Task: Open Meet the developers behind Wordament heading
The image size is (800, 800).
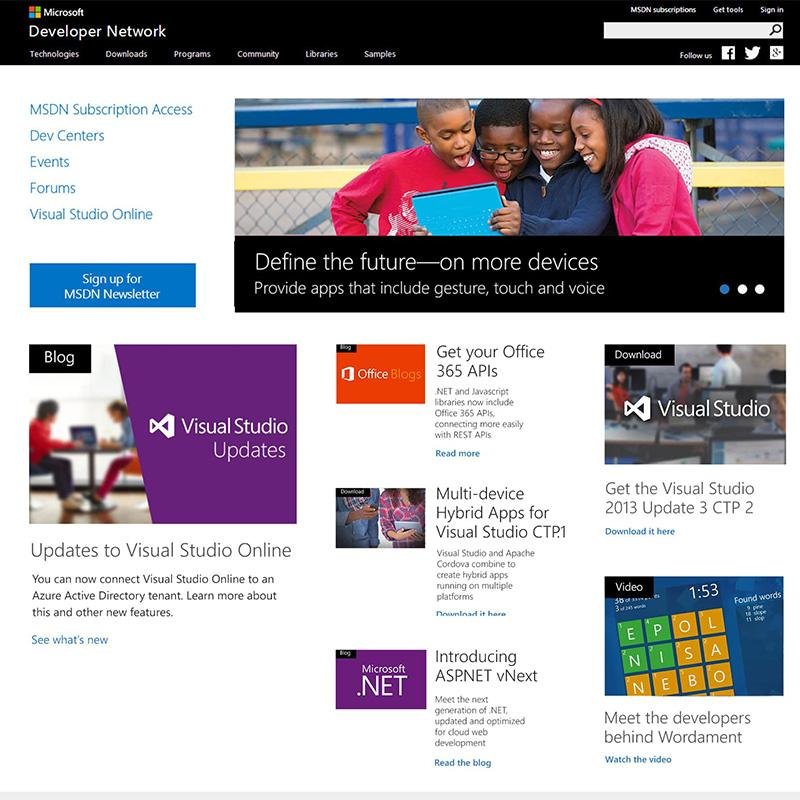Action: point(677,728)
